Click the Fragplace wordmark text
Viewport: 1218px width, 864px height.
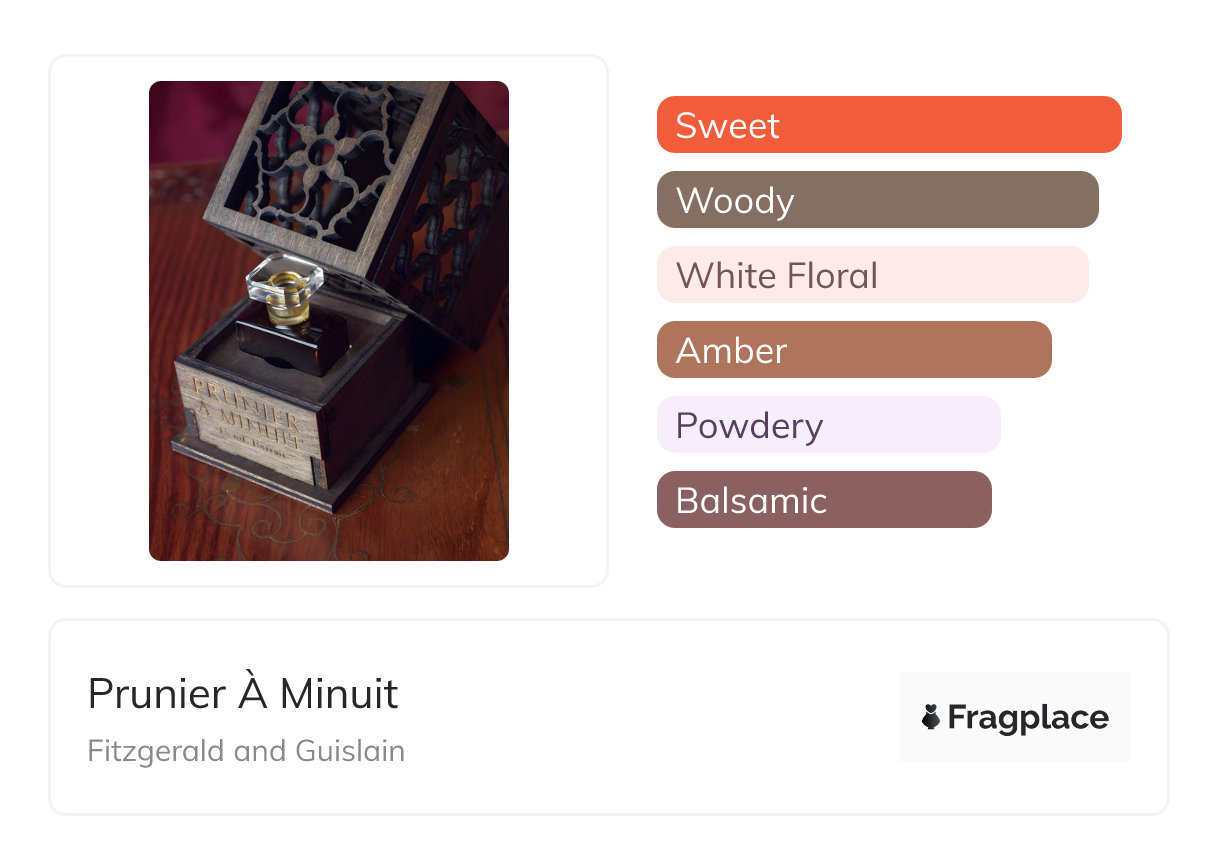(x=1028, y=717)
